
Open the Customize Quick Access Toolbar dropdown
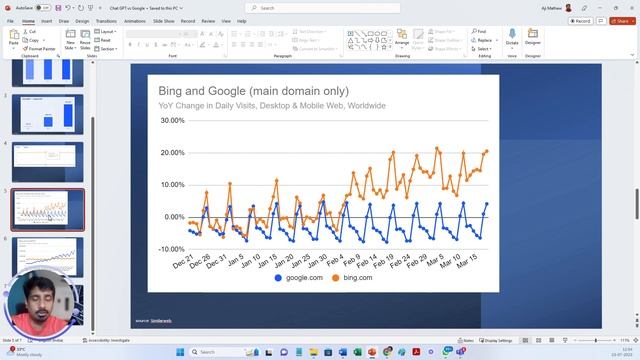click(x=100, y=8)
